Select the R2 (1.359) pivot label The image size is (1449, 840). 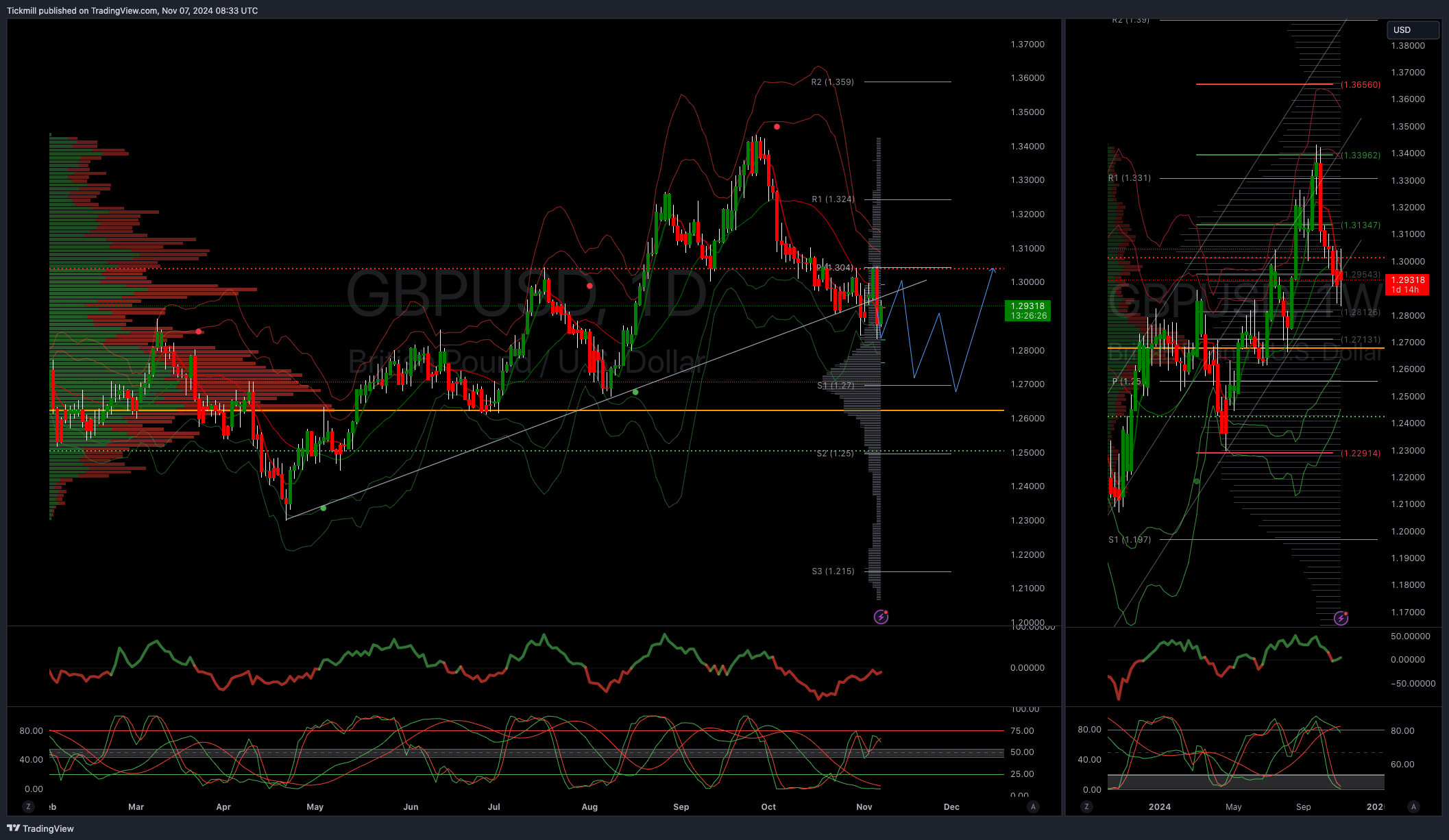tap(832, 82)
